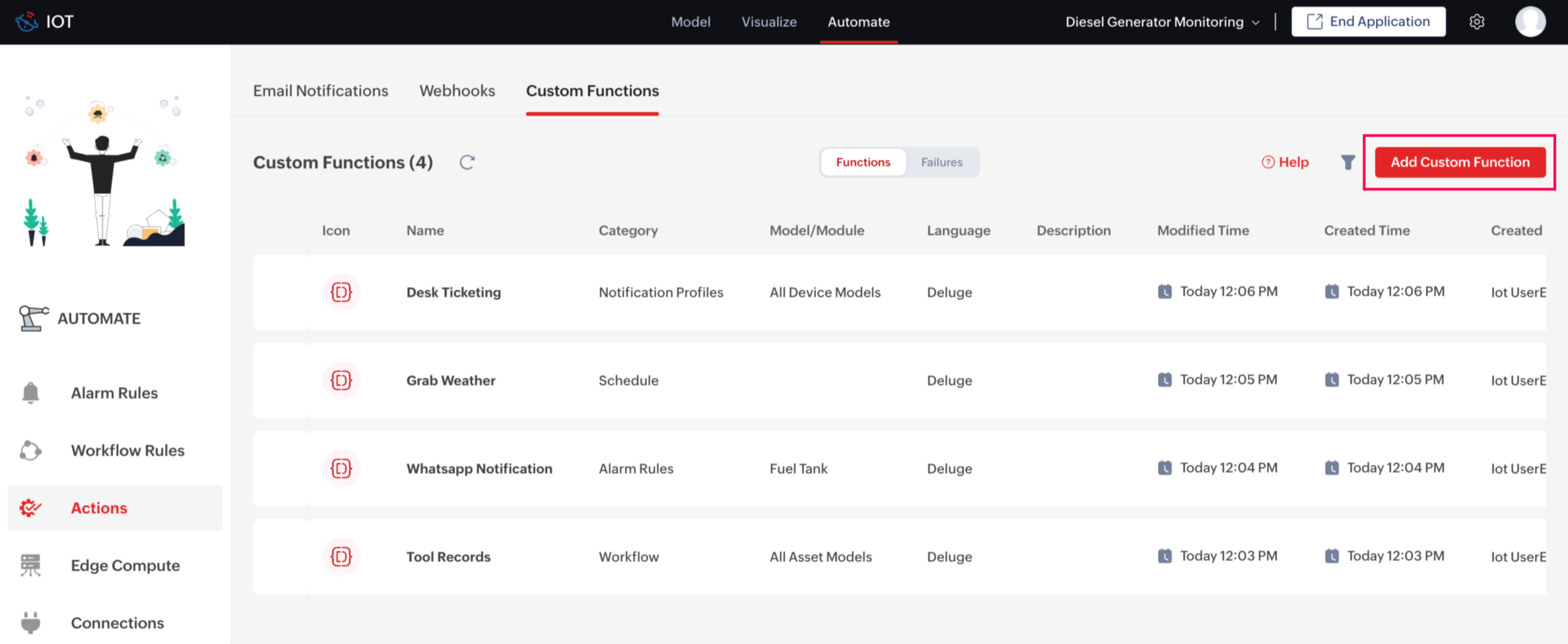
Task: Click the Desk Ticketing function icon
Action: click(x=341, y=292)
